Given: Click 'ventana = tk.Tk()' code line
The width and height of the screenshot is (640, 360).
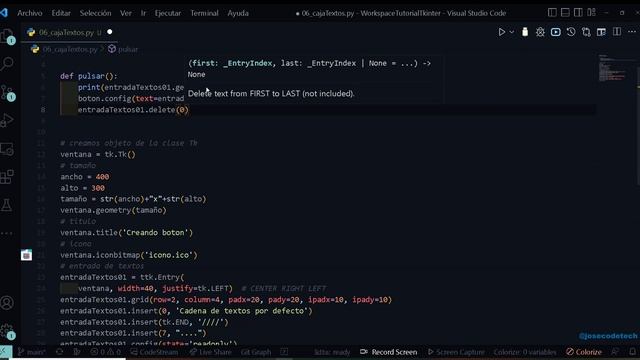Looking at the screenshot, I should point(98,154).
